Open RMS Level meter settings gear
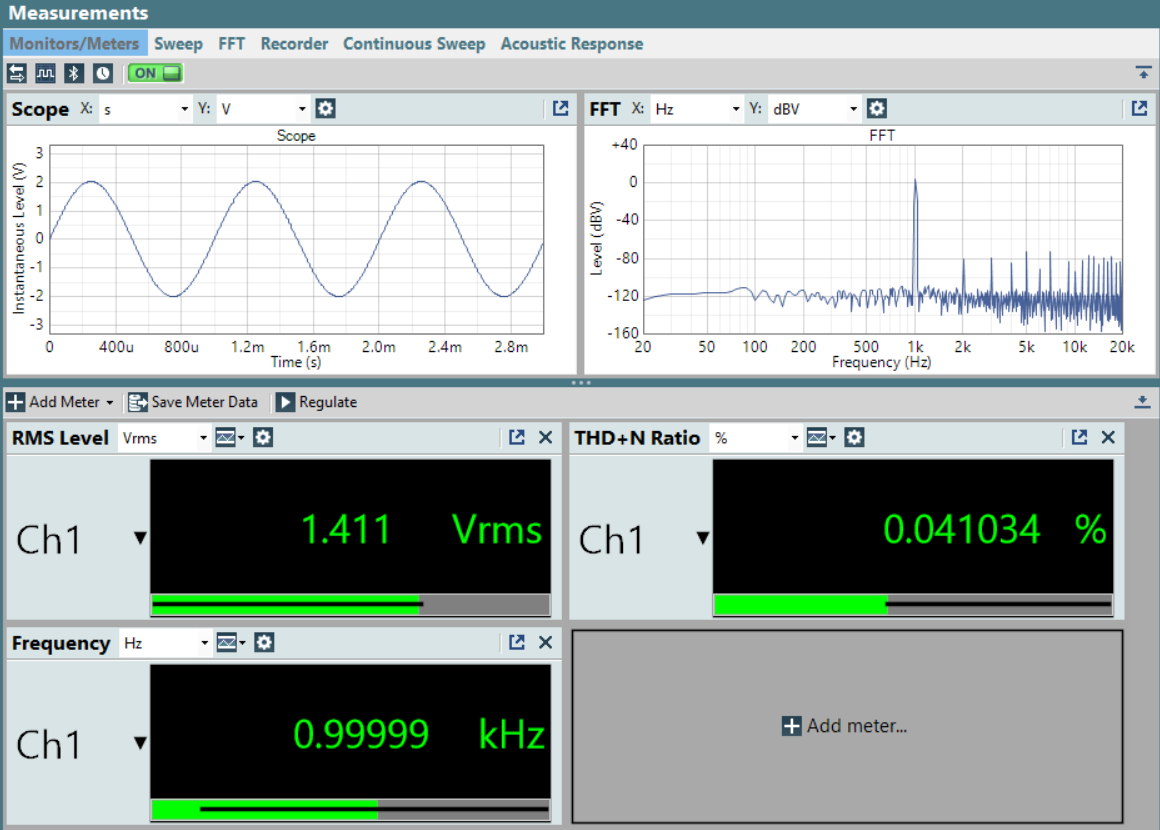Image resolution: width=1160 pixels, height=830 pixels. tap(263, 437)
